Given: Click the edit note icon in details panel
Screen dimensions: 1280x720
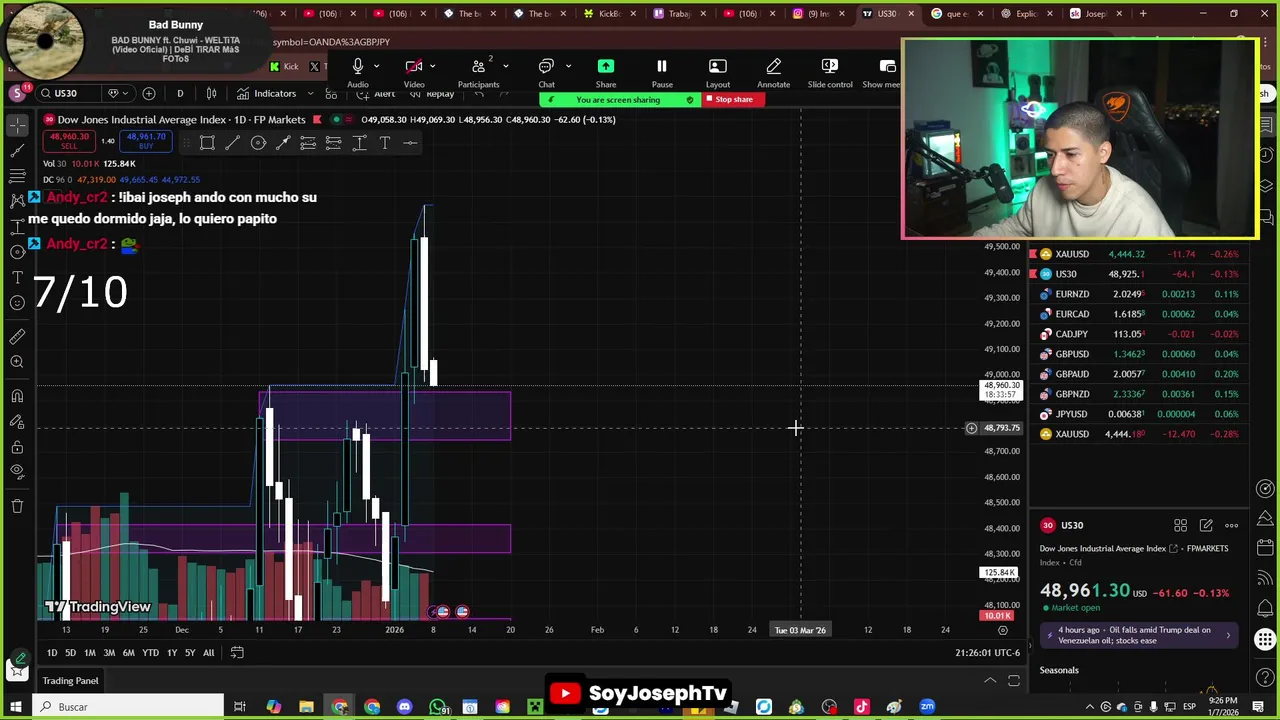Looking at the screenshot, I should [x=1206, y=525].
